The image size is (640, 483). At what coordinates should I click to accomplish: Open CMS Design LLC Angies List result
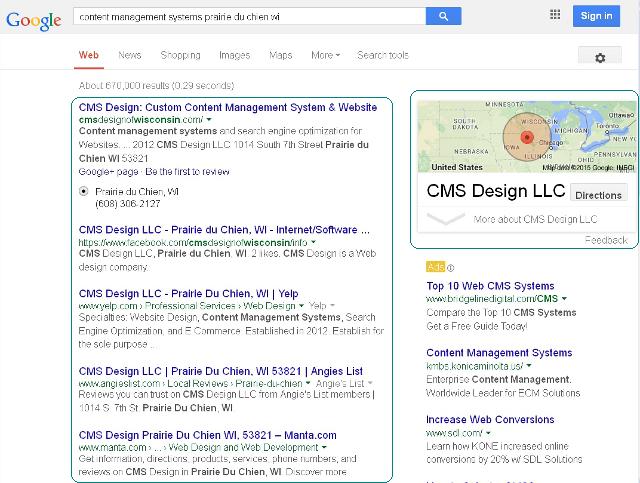coord(221,371)
